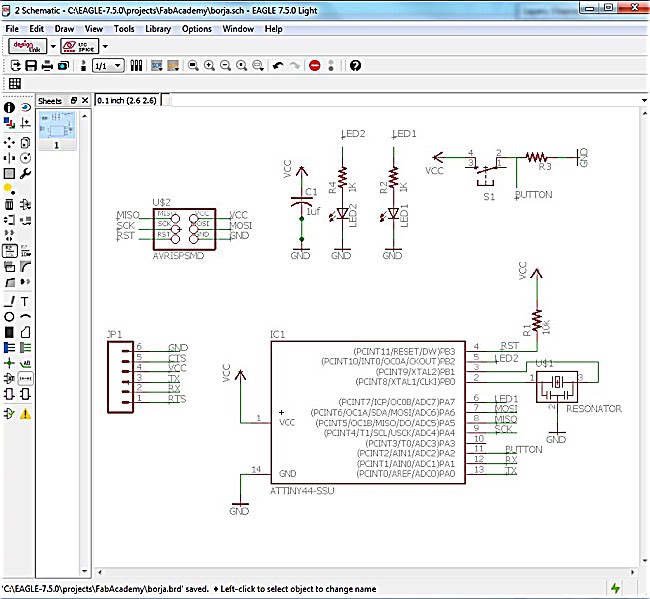The height and width of the screenshot is (599, 650).
Task: Select the Text tool
Action: tap(25, 301)
